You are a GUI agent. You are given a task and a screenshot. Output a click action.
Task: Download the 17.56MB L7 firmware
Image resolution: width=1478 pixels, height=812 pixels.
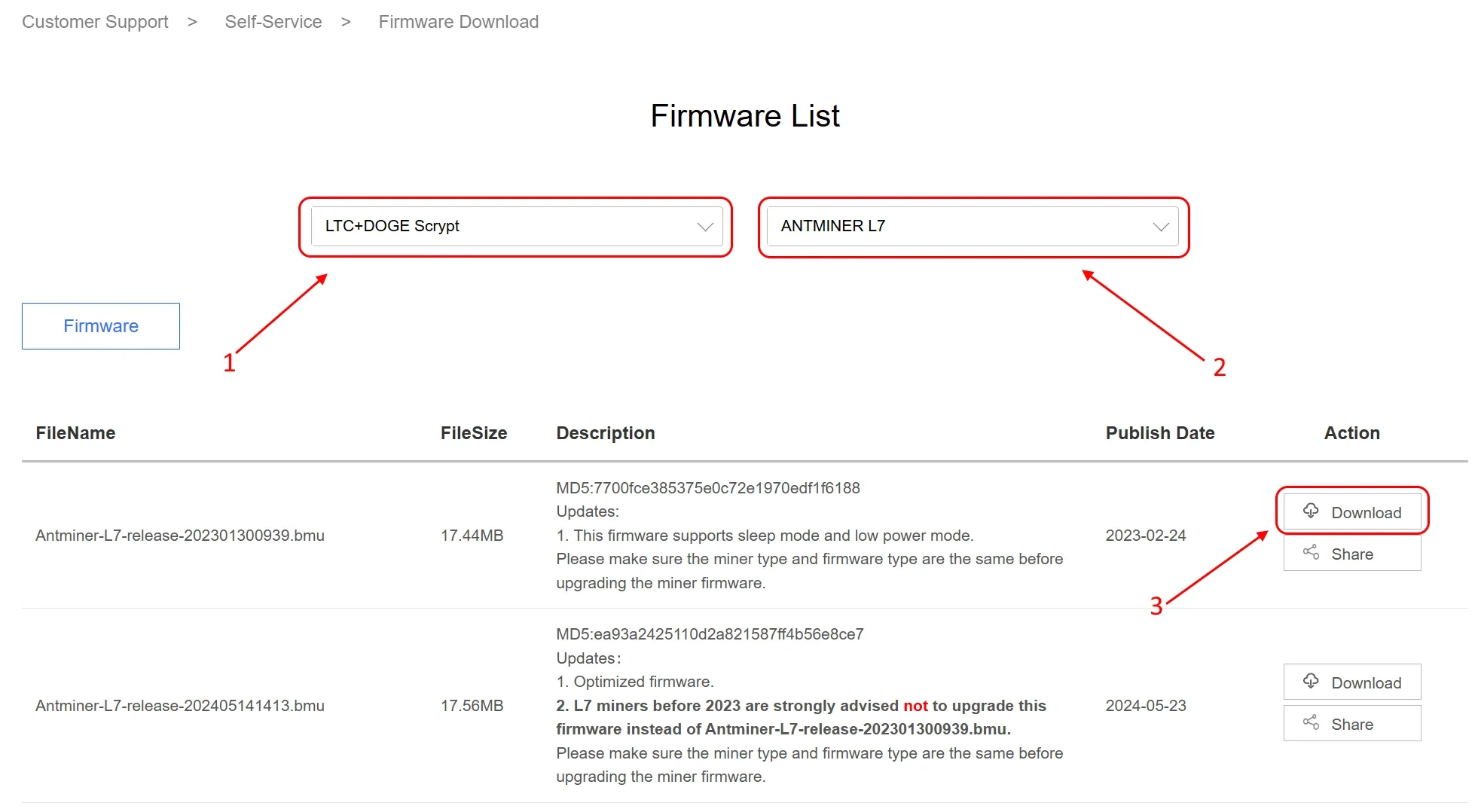[x=1353, y=682]
